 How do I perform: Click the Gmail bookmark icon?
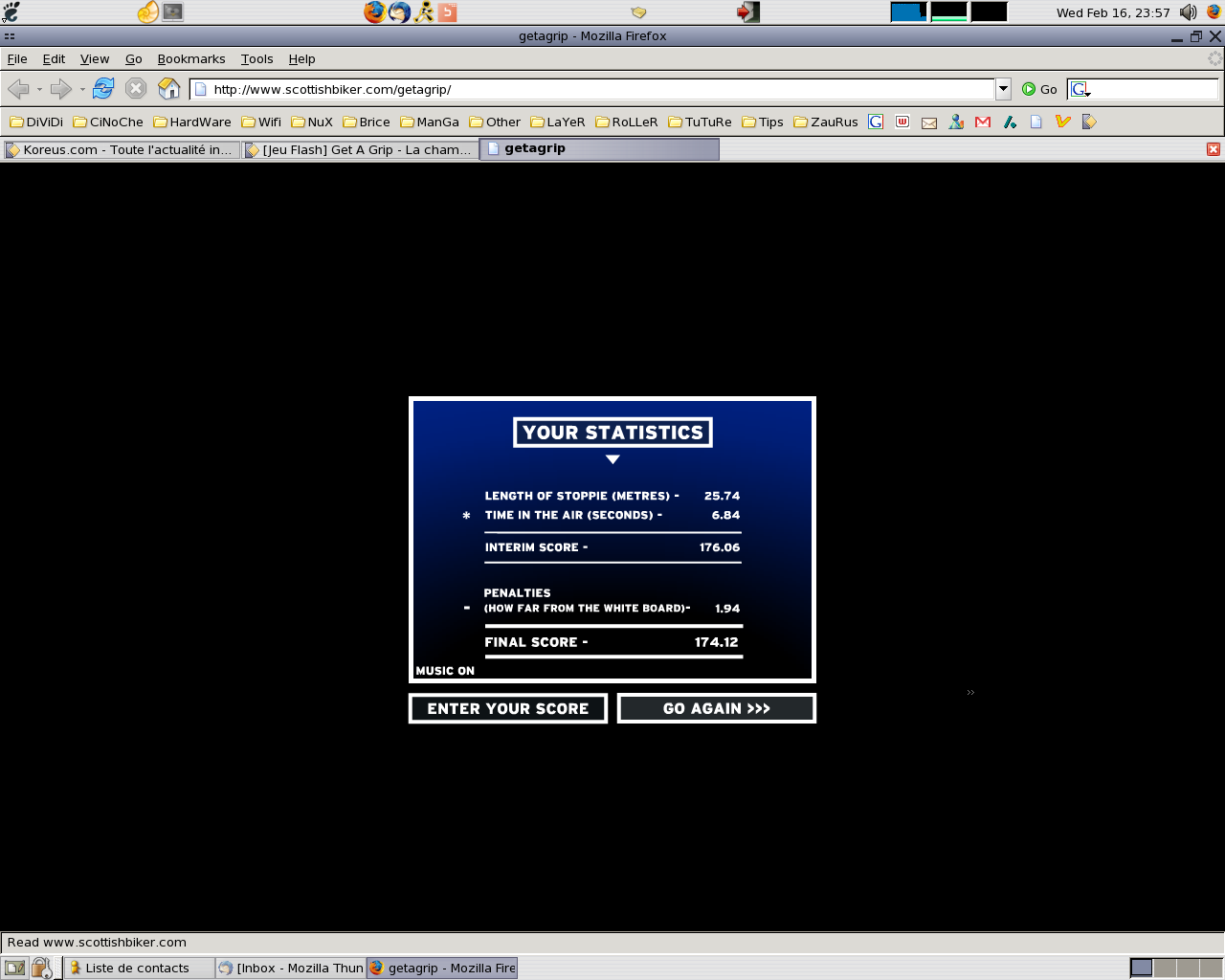tap(983, 122)
